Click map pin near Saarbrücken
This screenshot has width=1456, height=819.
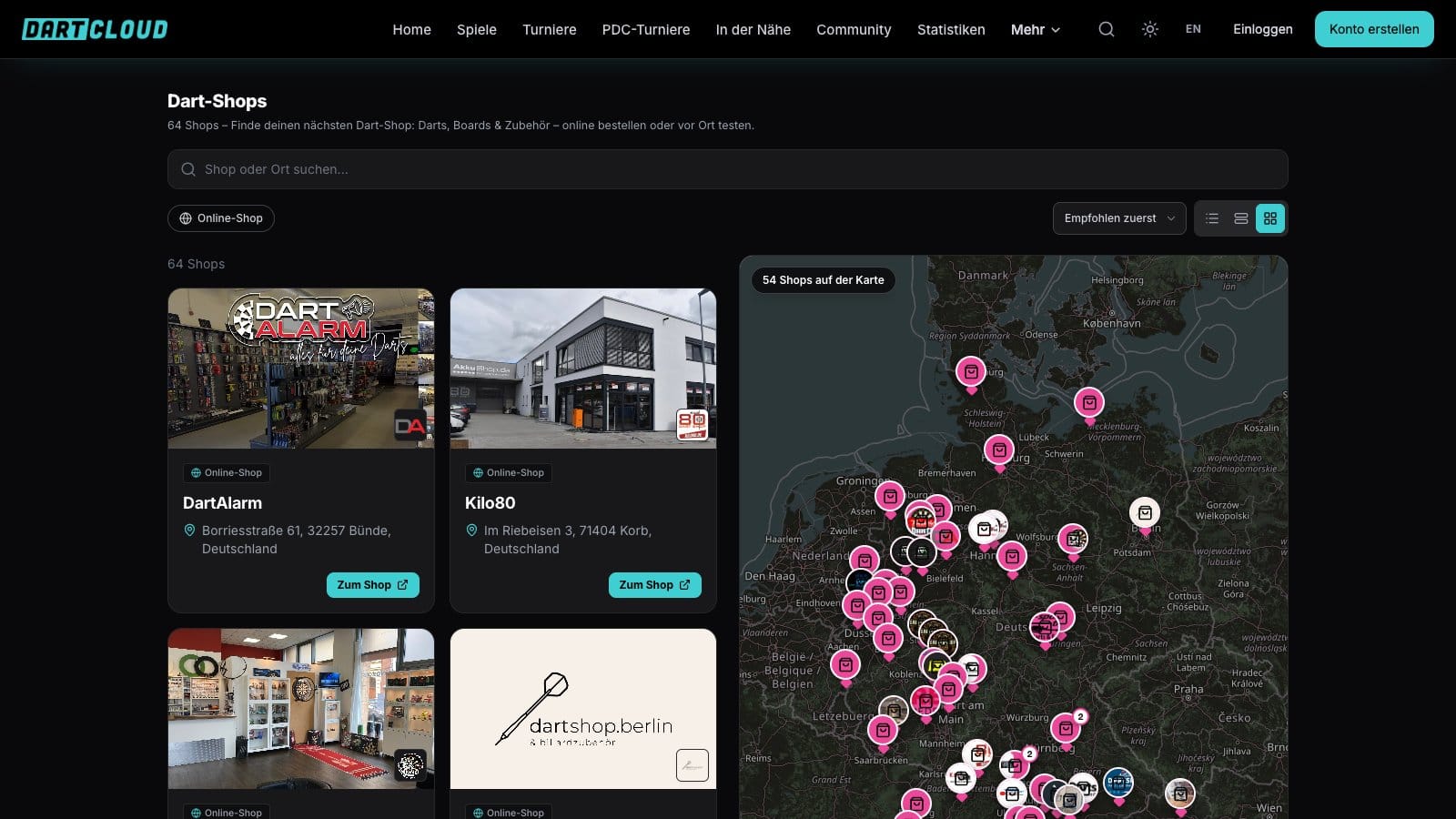(883, 731)
